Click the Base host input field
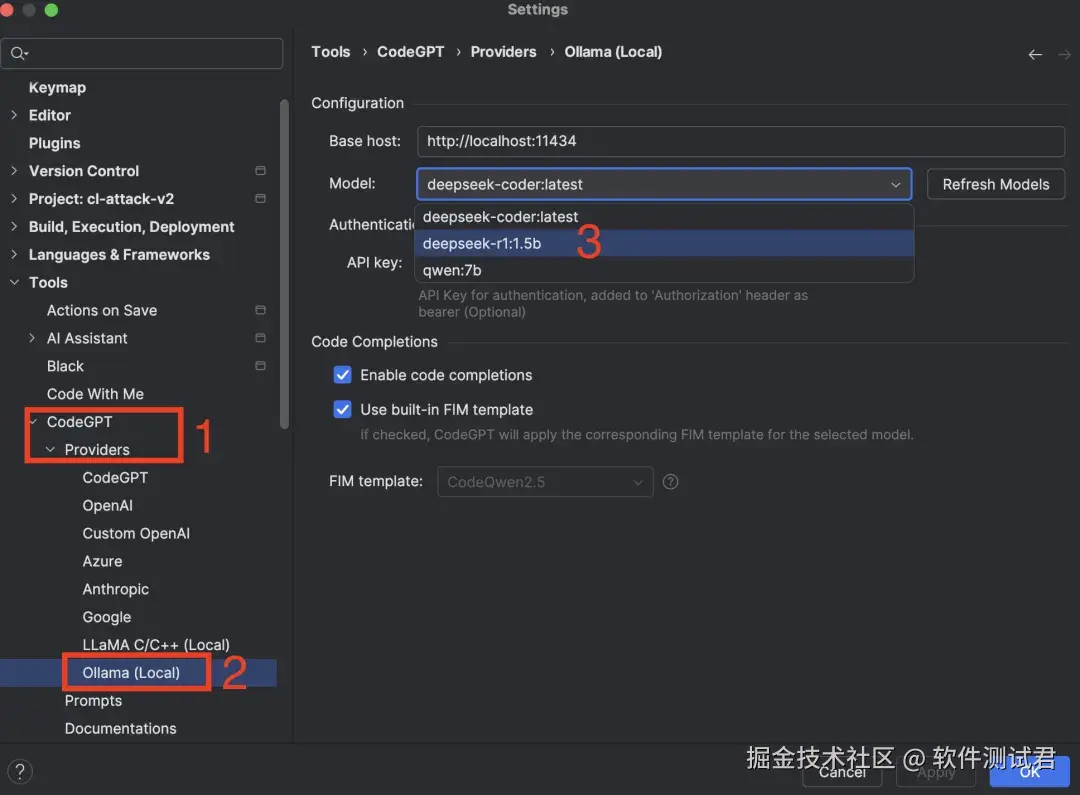Image resolution: width=1080 pixels, height=795 pixels. [x=740, y=141]
